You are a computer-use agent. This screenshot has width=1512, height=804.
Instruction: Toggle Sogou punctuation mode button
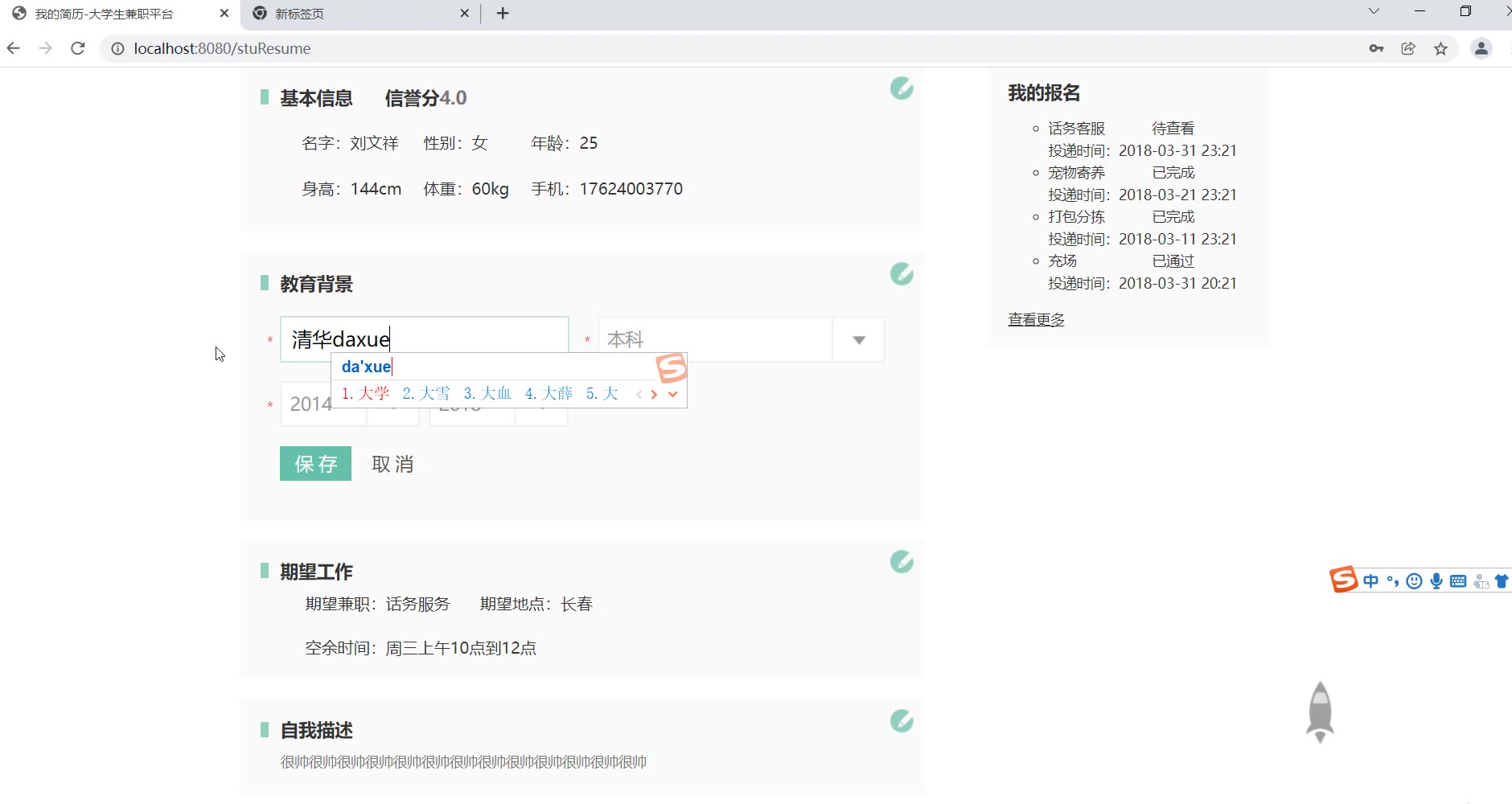pos(1393,581)
